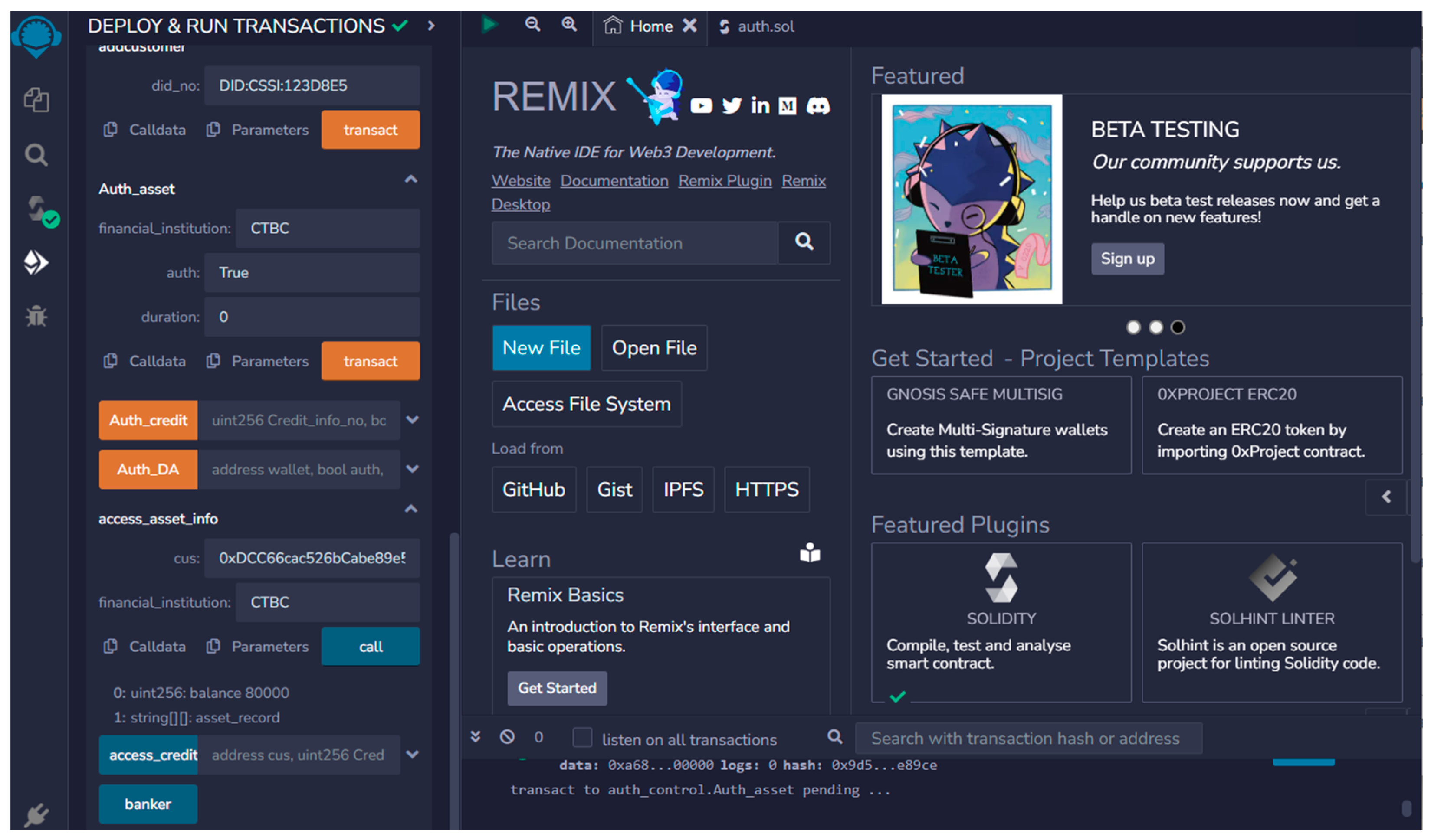Load from HTTPS button
Viewport: 1431px width, 840px height.
click(x=767, y=490)
